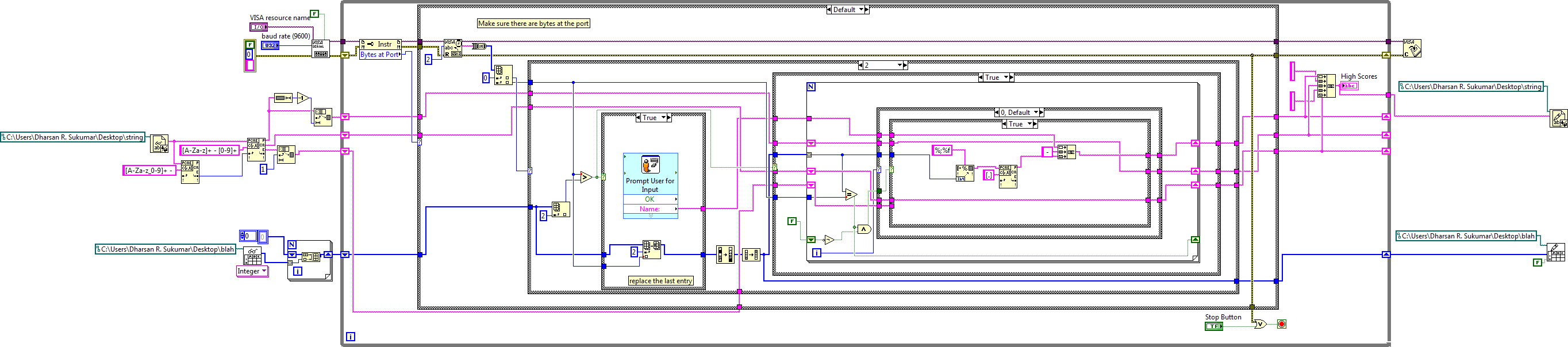Click the while loop iteration terminal i
The width and height of the screenshot is (1568, 347).
pos(351,336)
